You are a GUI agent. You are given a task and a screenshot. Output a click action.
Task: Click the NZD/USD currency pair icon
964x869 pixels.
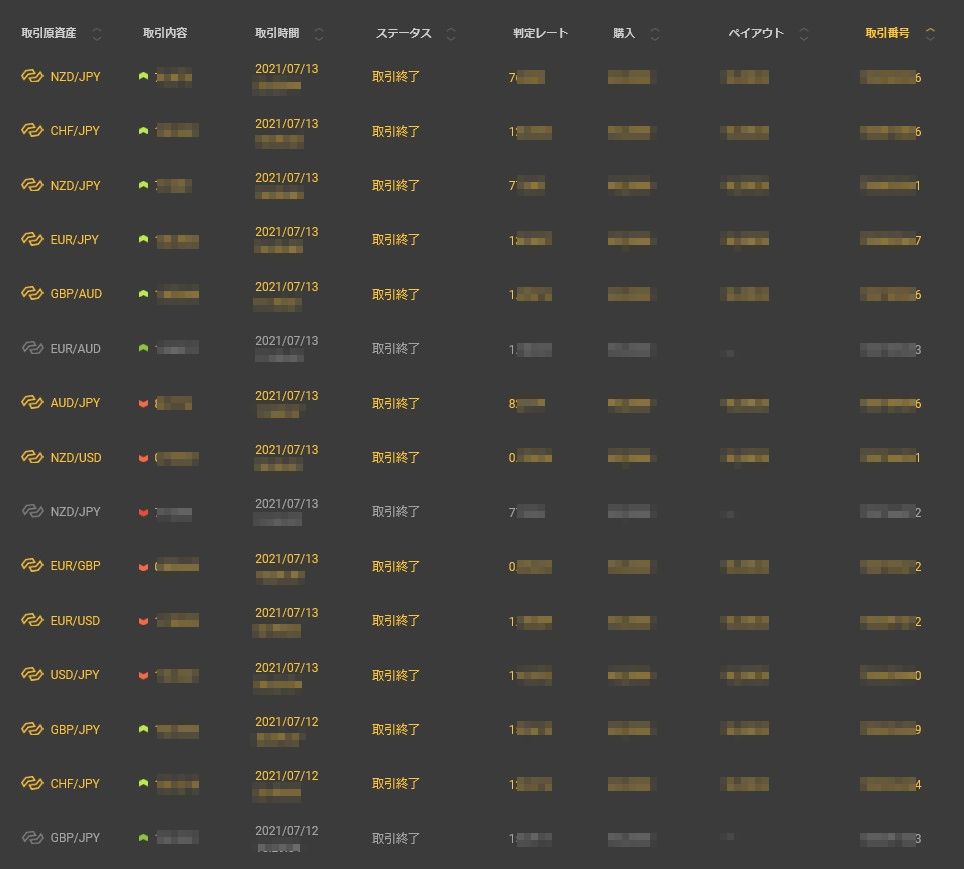point(32,458)
